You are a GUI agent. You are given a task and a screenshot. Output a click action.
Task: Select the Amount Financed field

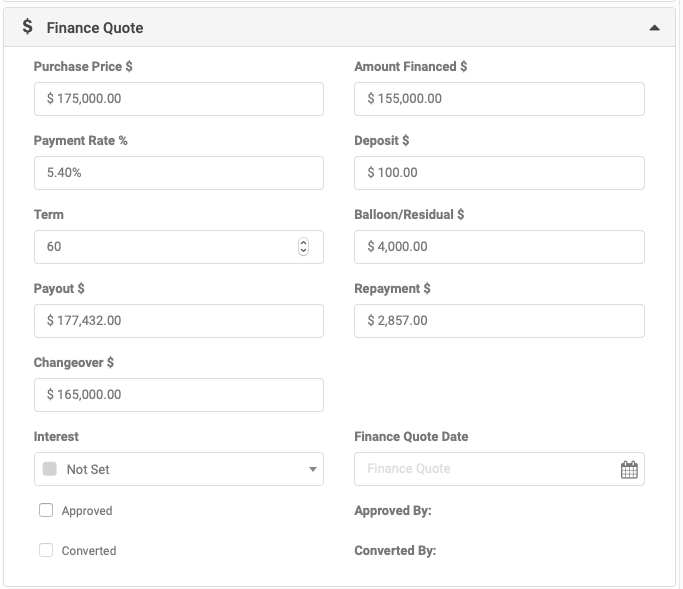pyautogui.click(x=499, y=99)
